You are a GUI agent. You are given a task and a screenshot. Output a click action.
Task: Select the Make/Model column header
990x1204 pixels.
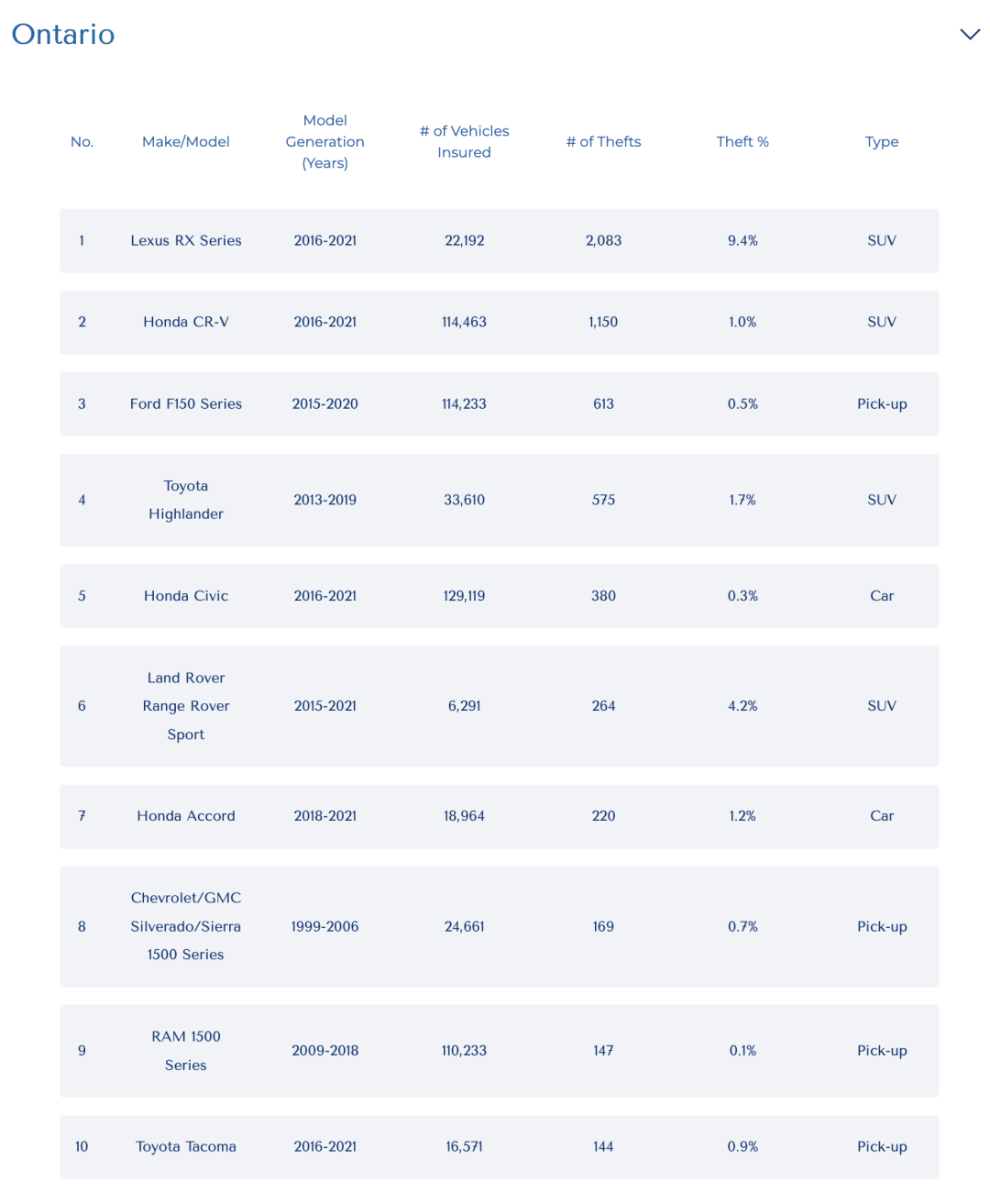[x=186, y=141]
